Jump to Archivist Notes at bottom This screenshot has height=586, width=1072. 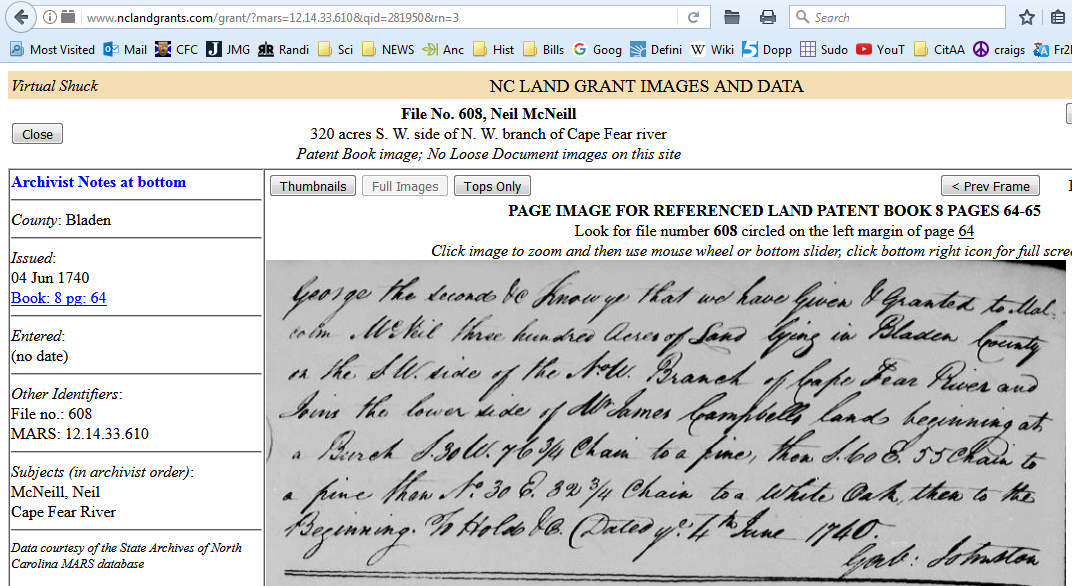click(x=98, y=182)
